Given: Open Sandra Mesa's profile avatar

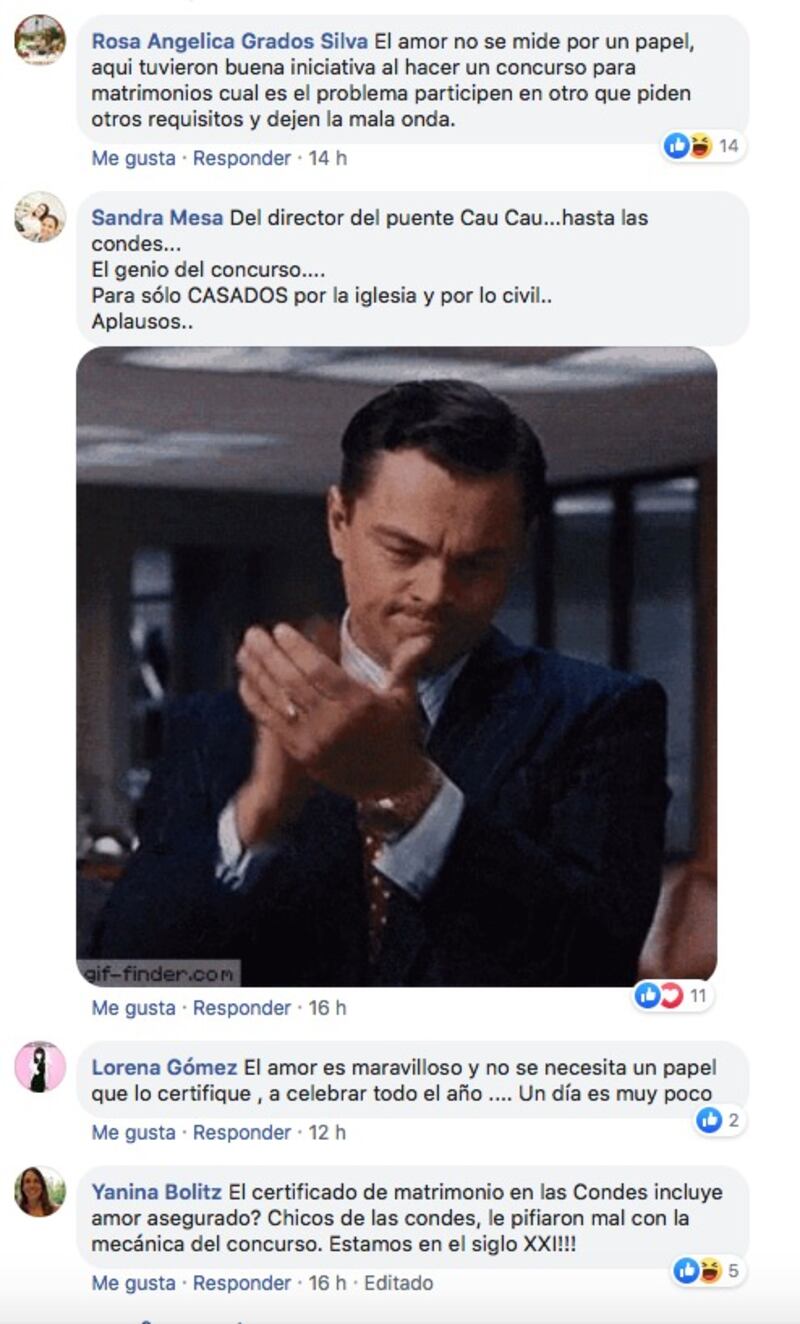Looking at the screenshot, I should point(40,217).
